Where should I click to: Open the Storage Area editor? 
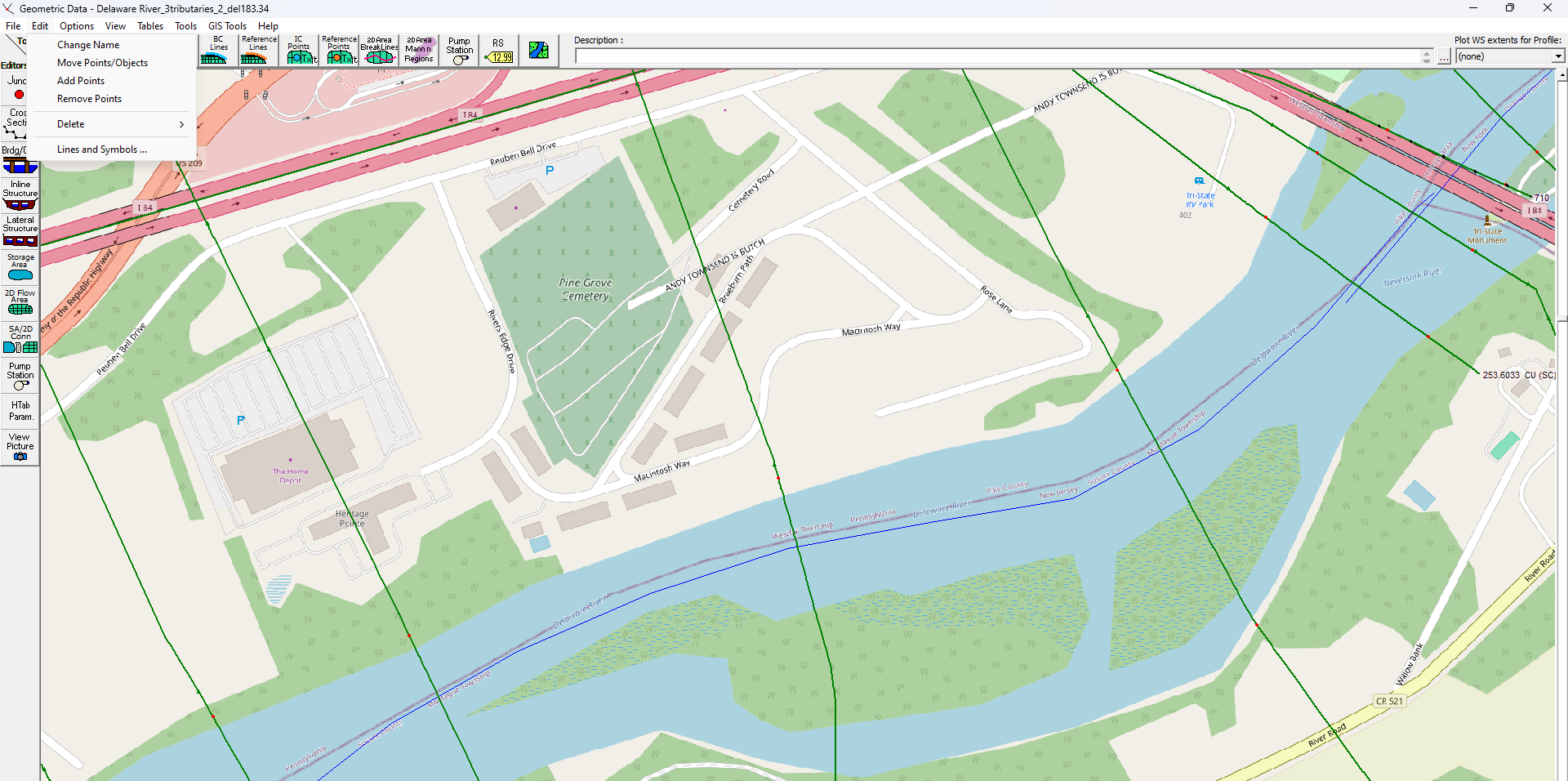pos(20,267)
